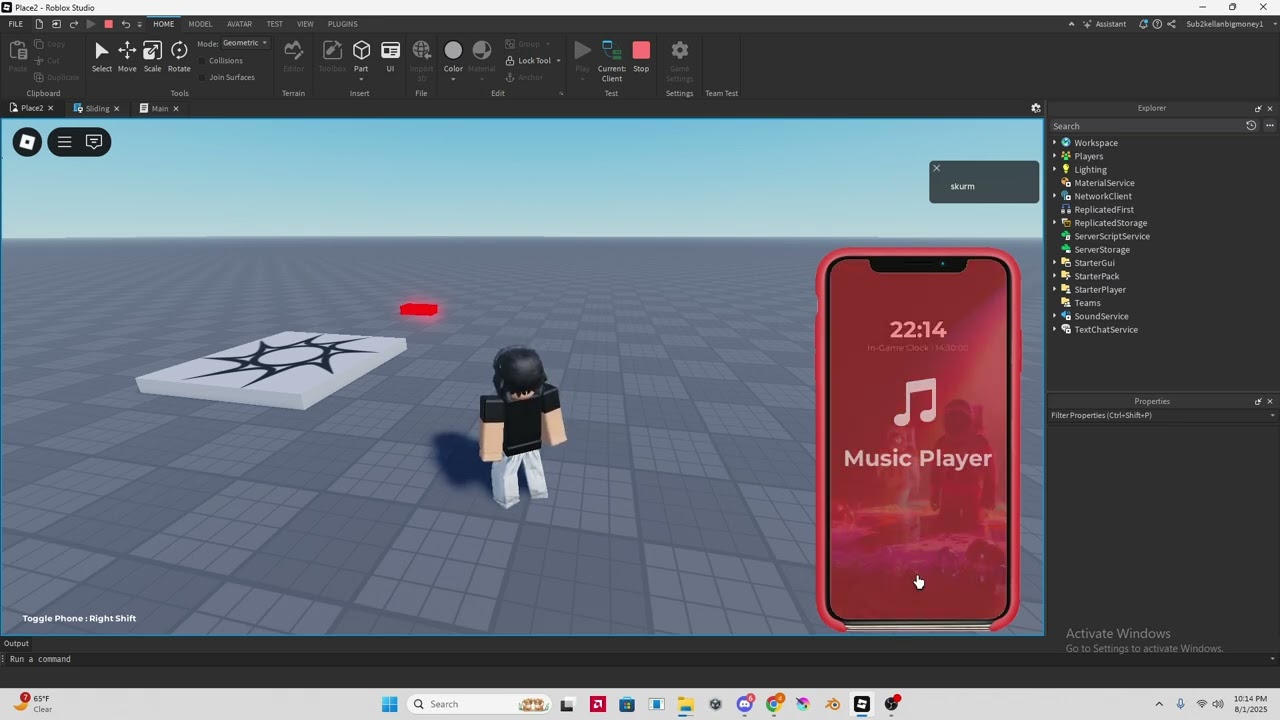Screen dimensions: 1280x720
Task: Close the skurm notification popup
Action: point(936,168)
